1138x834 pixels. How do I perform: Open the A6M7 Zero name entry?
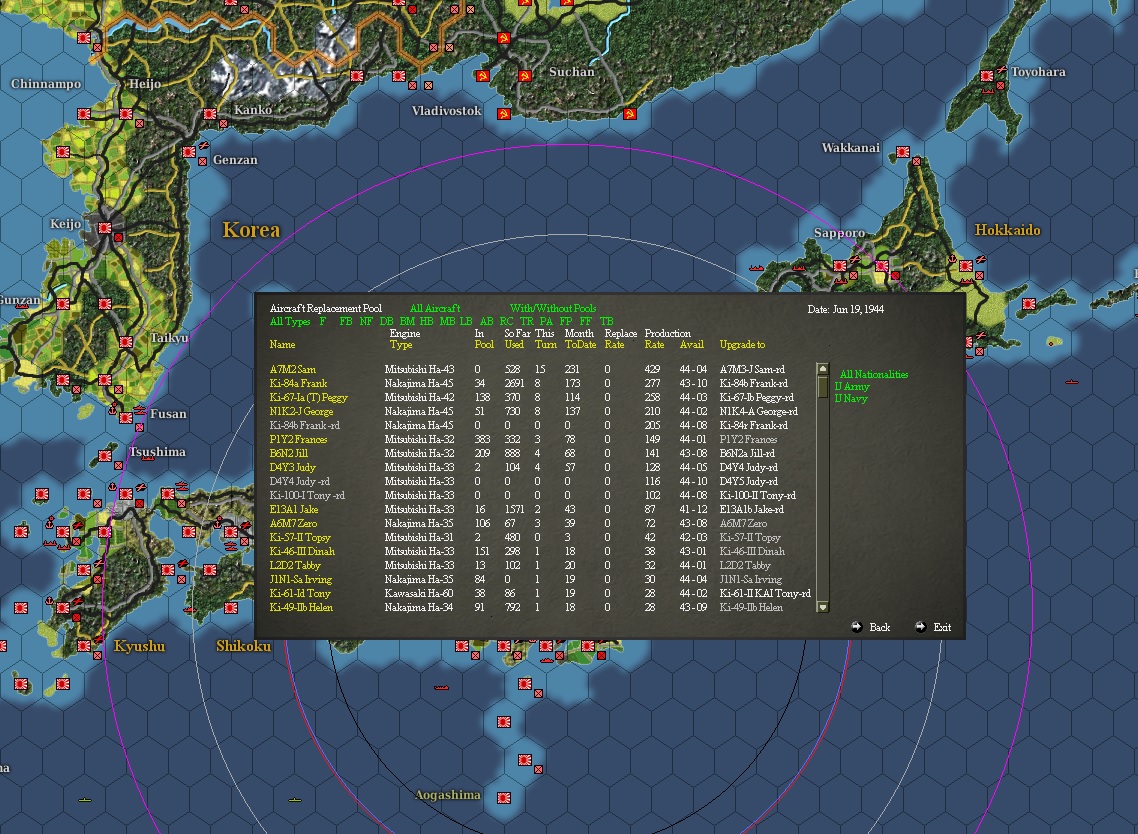click(293, 523)
